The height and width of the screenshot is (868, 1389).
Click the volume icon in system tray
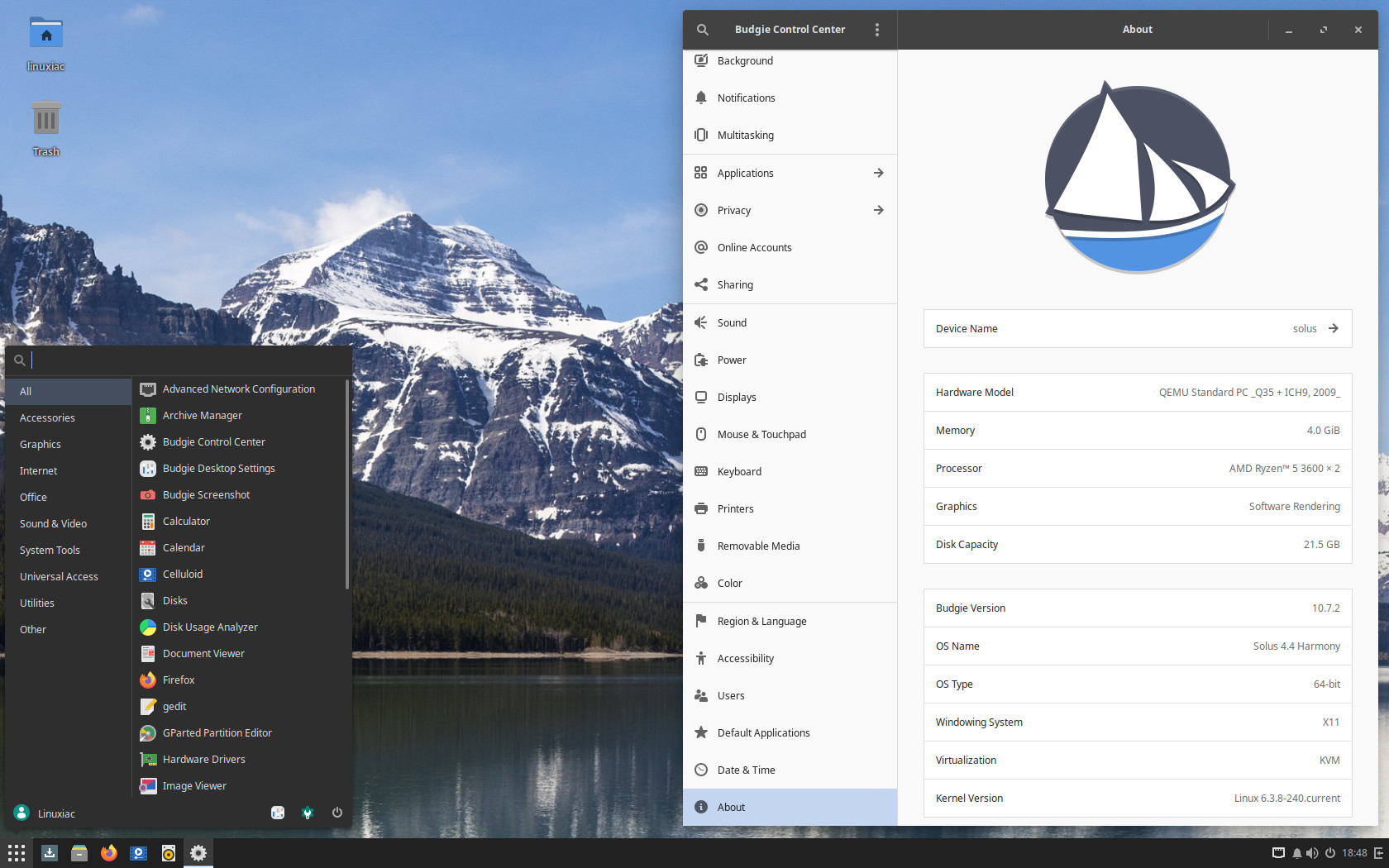click(1312, 853)
